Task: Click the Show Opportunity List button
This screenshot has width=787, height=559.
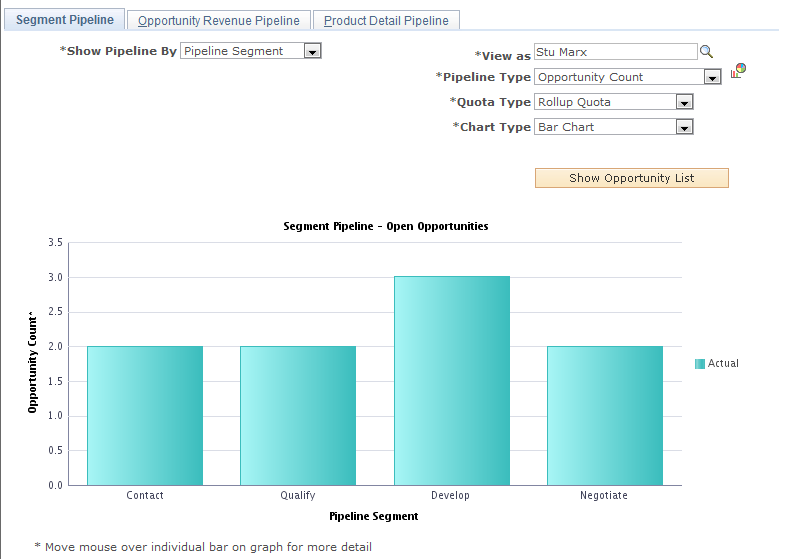Action: click(x=631, y=178)
